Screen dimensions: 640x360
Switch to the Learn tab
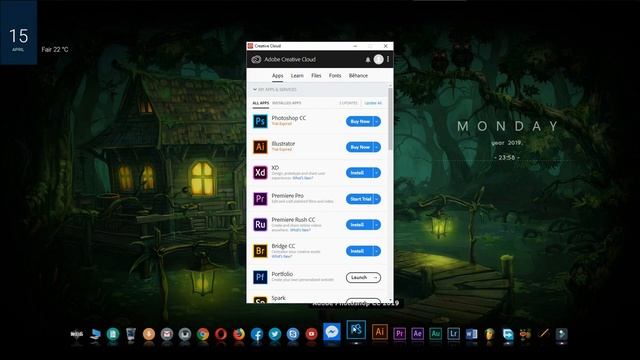(297, 76)
